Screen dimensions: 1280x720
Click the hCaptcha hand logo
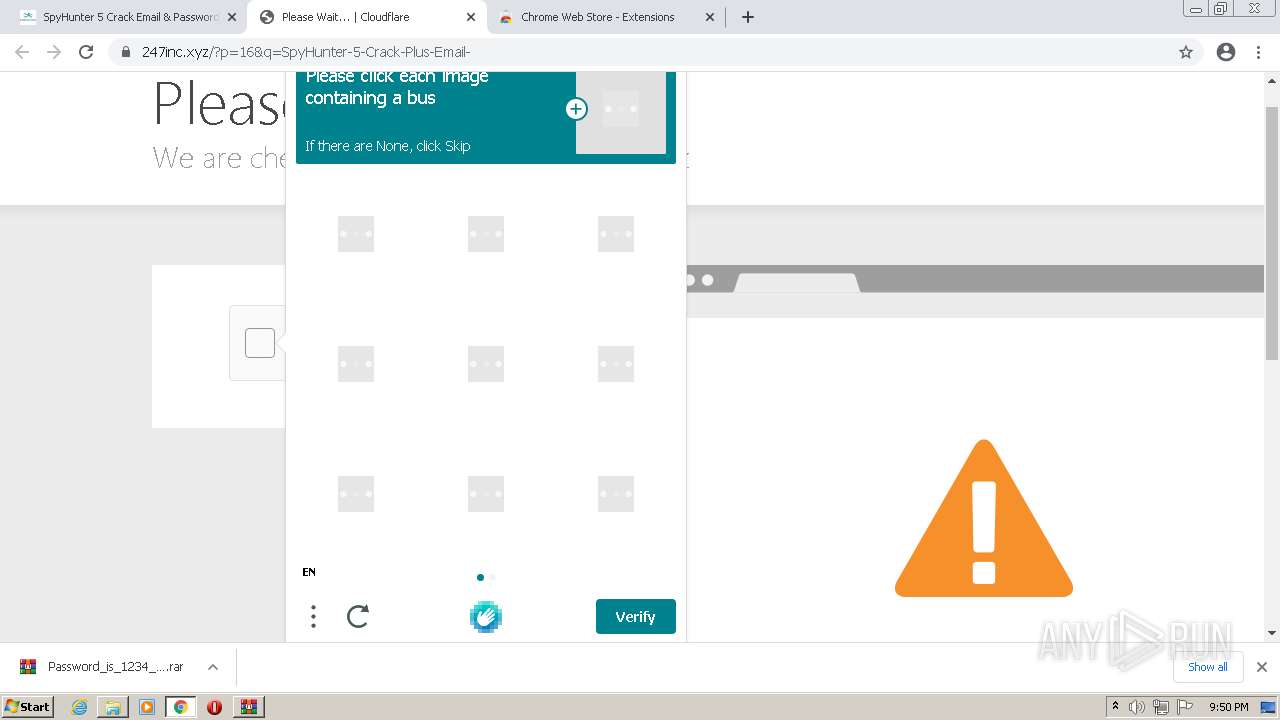486,616
